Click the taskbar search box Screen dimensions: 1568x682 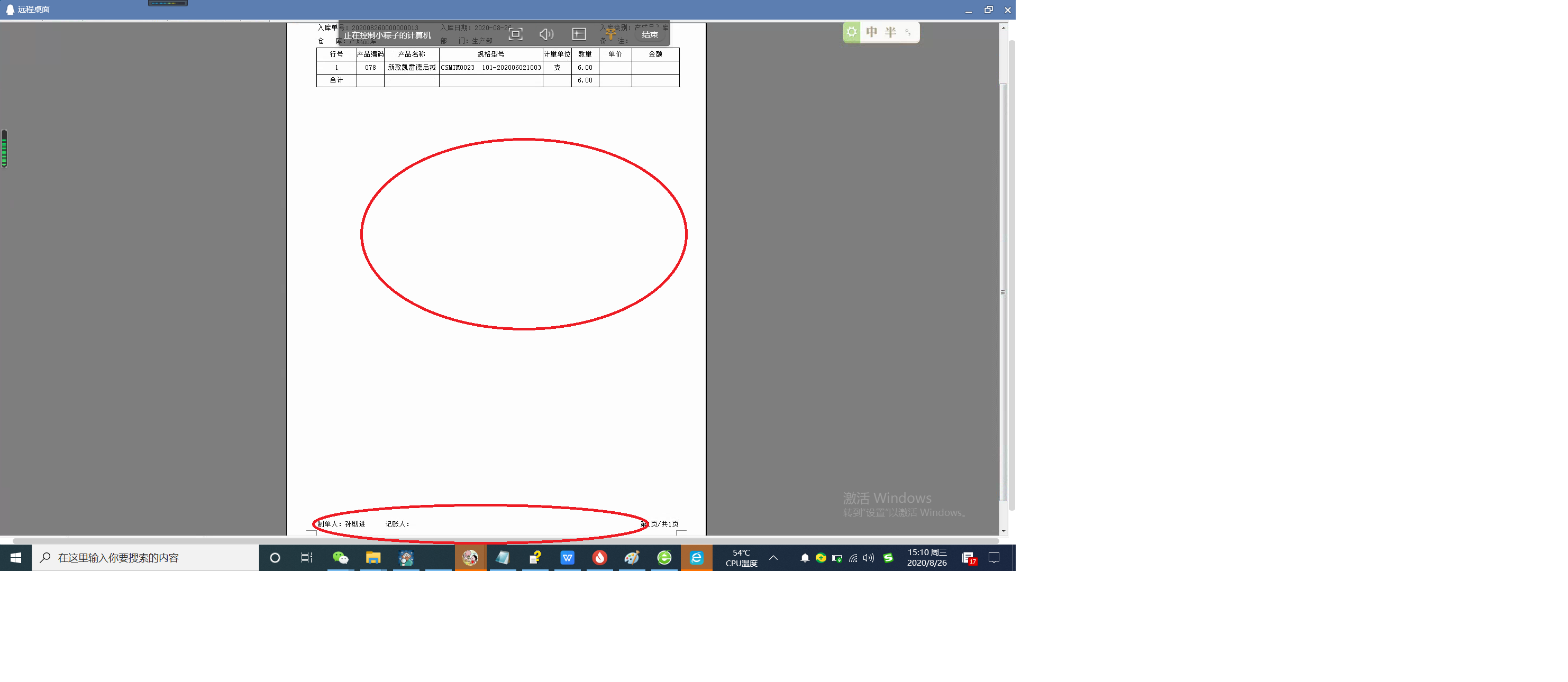(145, 557)
